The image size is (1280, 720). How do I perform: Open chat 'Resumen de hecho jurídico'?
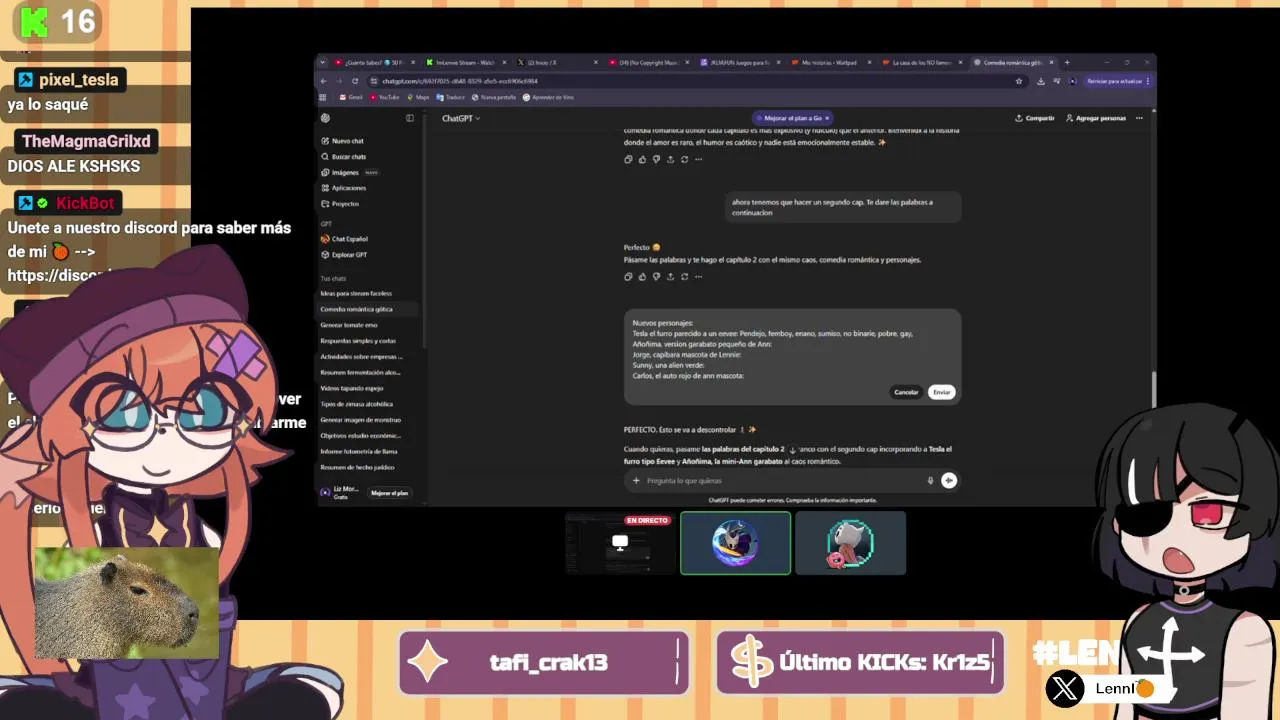(x=357, y=467)
